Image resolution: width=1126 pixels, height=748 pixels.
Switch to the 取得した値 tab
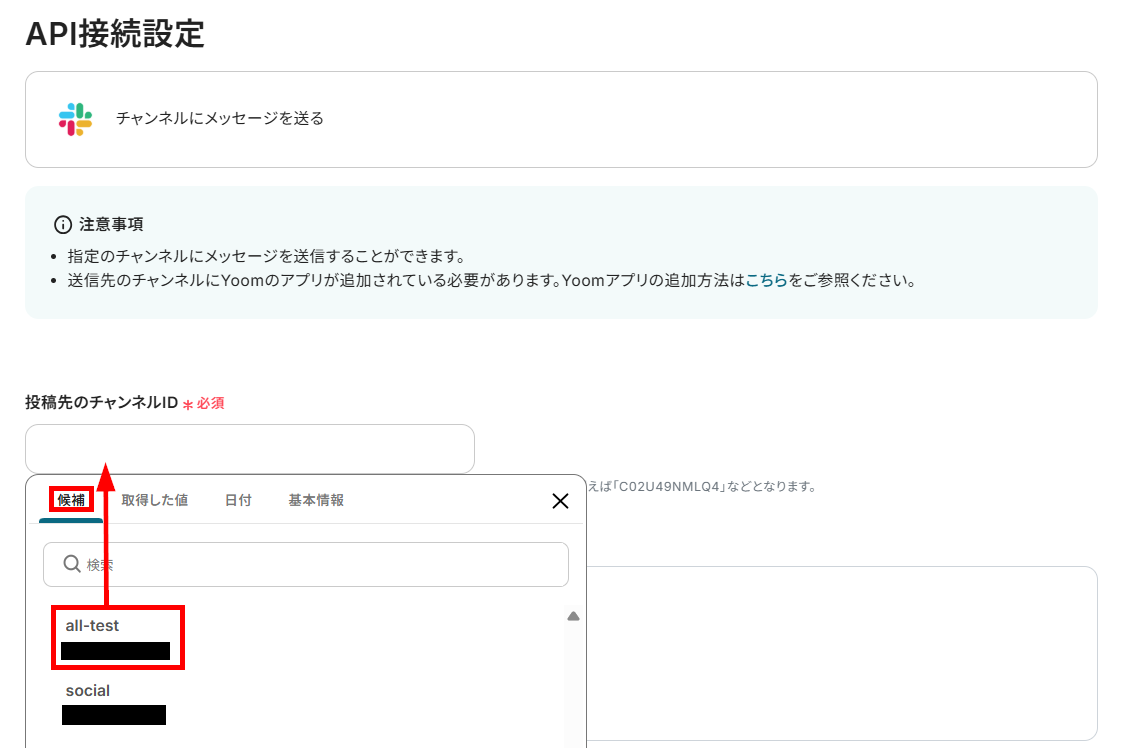click(154, 500)
